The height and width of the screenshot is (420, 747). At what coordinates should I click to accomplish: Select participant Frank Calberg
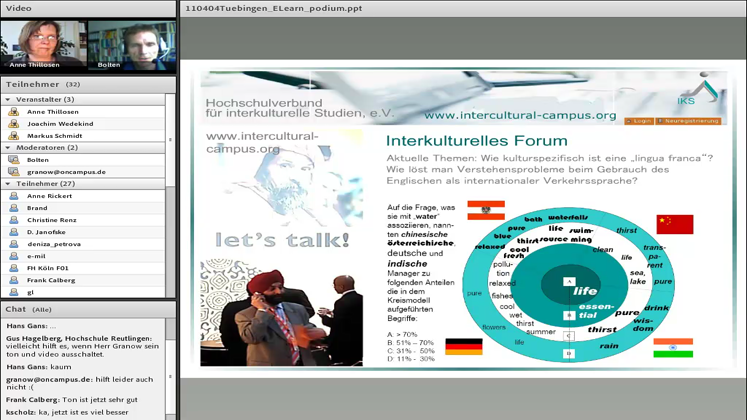tap(83, 280)
